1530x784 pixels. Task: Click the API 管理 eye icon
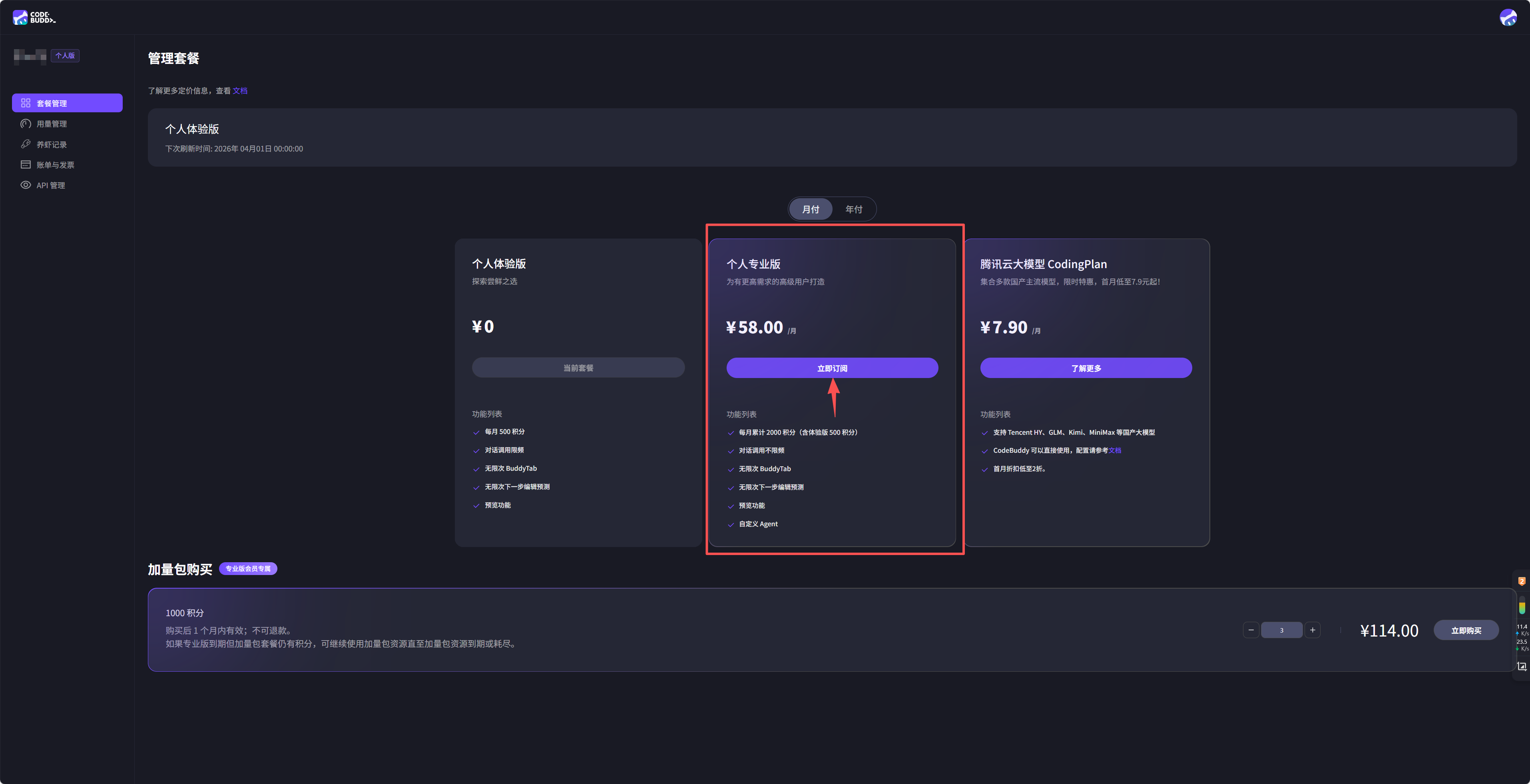[26, 185]
